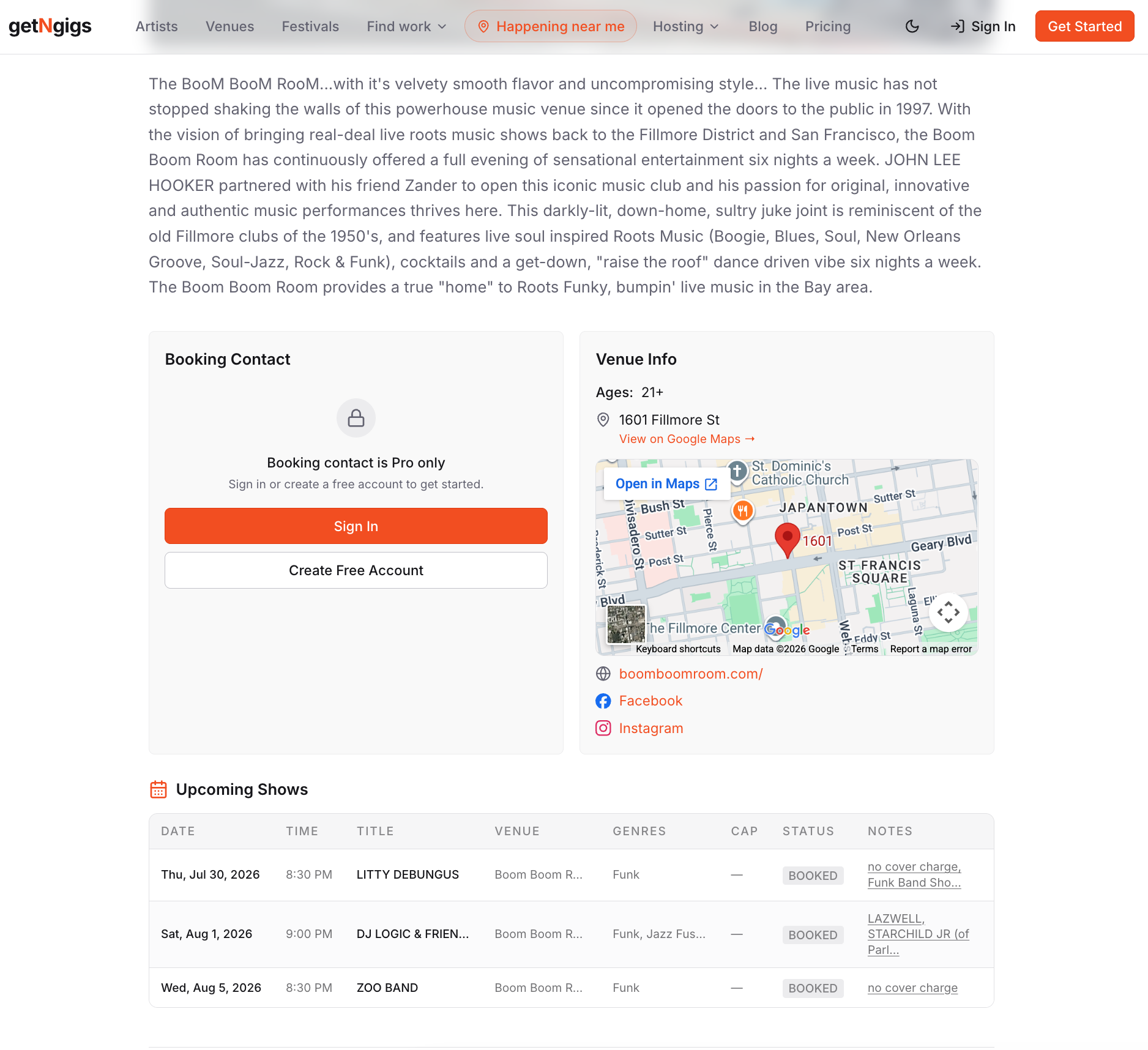This screenshot has width=1148, height=1050.
Task: Open the LAZWELL, STARCHILD JR notes link
Action: pyautogui.click(x=918, y=934)
